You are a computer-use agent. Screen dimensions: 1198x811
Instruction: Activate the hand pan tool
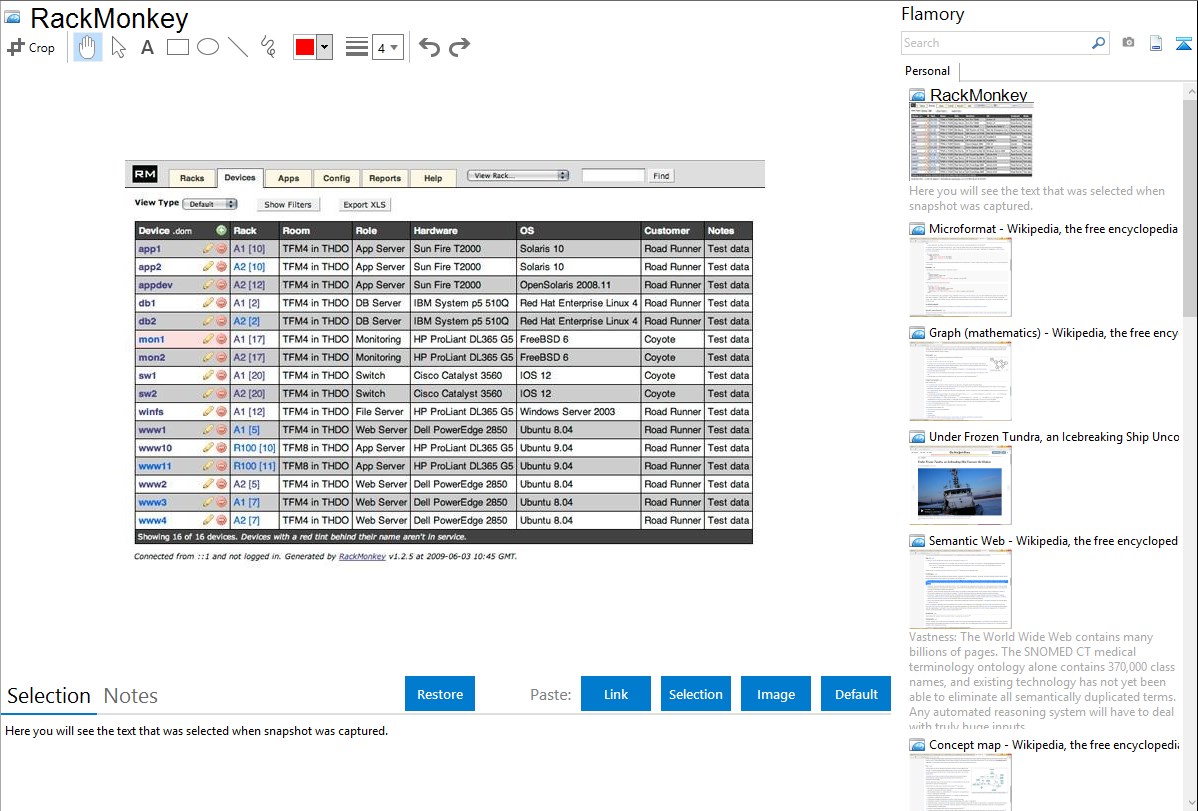pyautogui.click(x=88, y=47)
